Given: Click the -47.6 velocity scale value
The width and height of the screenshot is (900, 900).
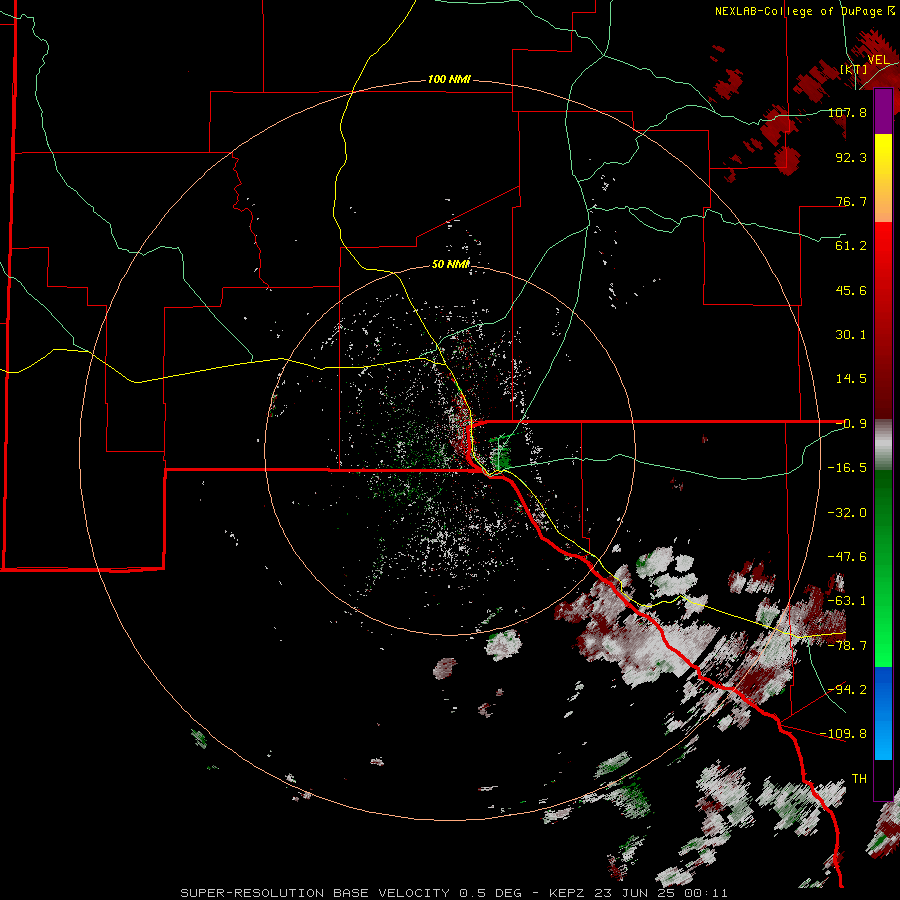Looking at the screenshot, I should pos(847,557).
